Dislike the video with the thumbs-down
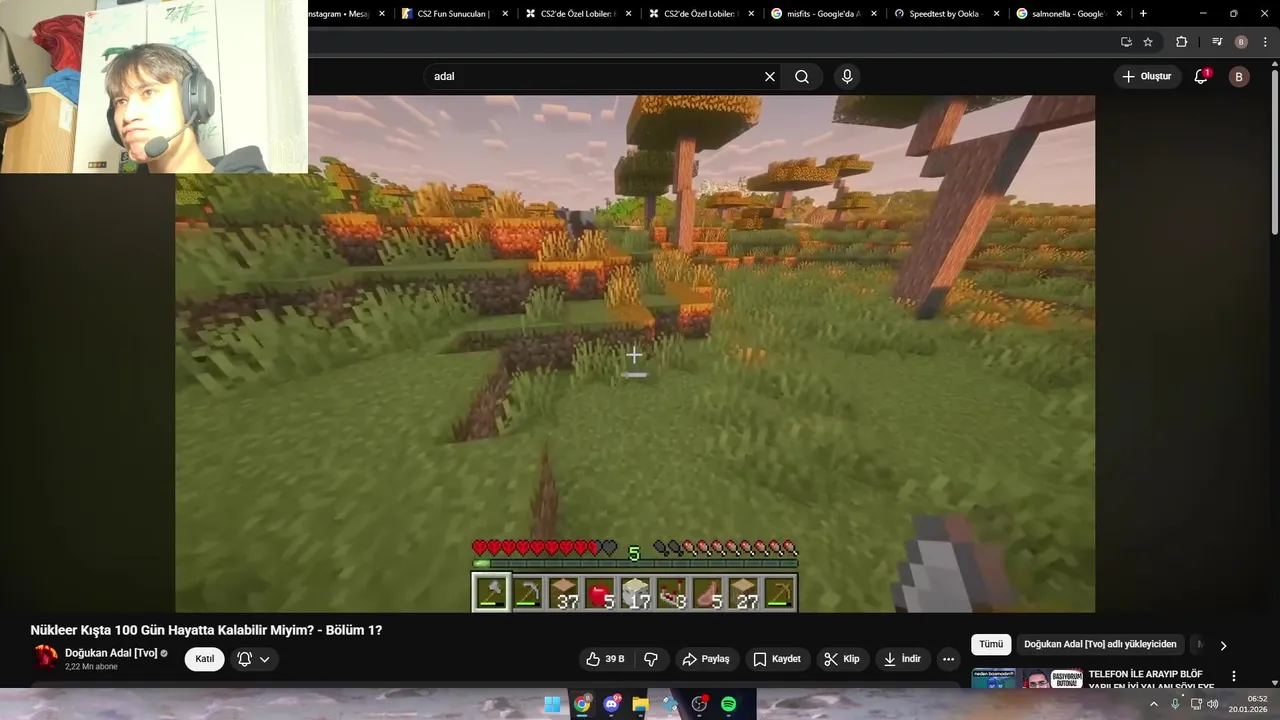1280x720 pixels. 651,659
